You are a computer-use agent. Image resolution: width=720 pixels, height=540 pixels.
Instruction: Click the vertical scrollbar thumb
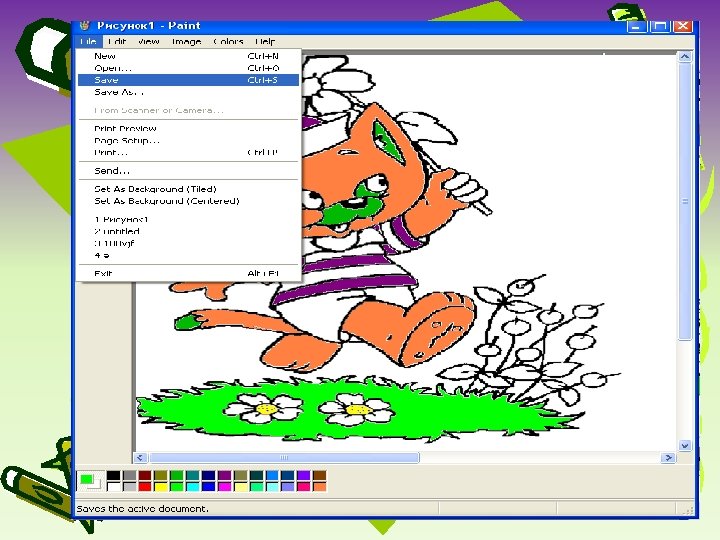pyautogui.click(x=685, y=201)
